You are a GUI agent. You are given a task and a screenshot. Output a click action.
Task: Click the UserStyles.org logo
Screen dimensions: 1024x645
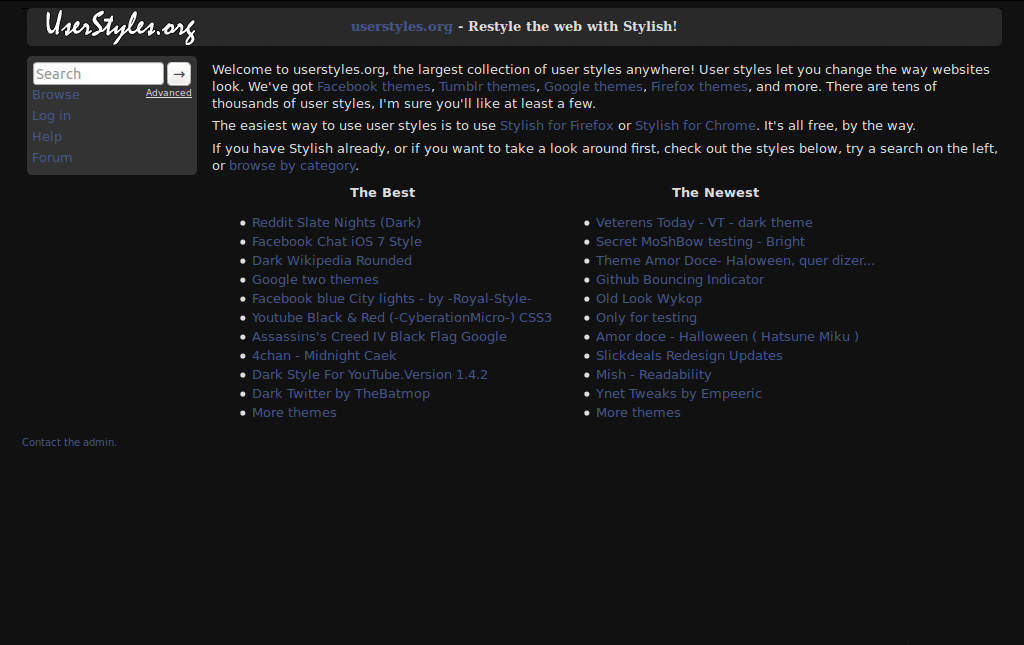(120, 27)
